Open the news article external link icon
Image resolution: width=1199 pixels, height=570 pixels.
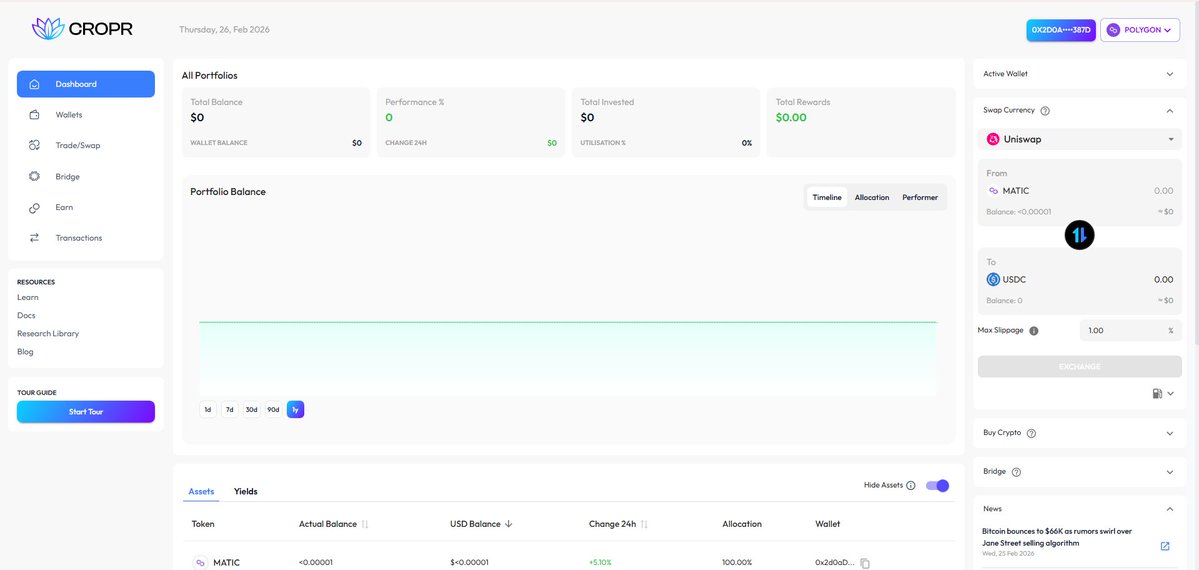[1165, 546]
